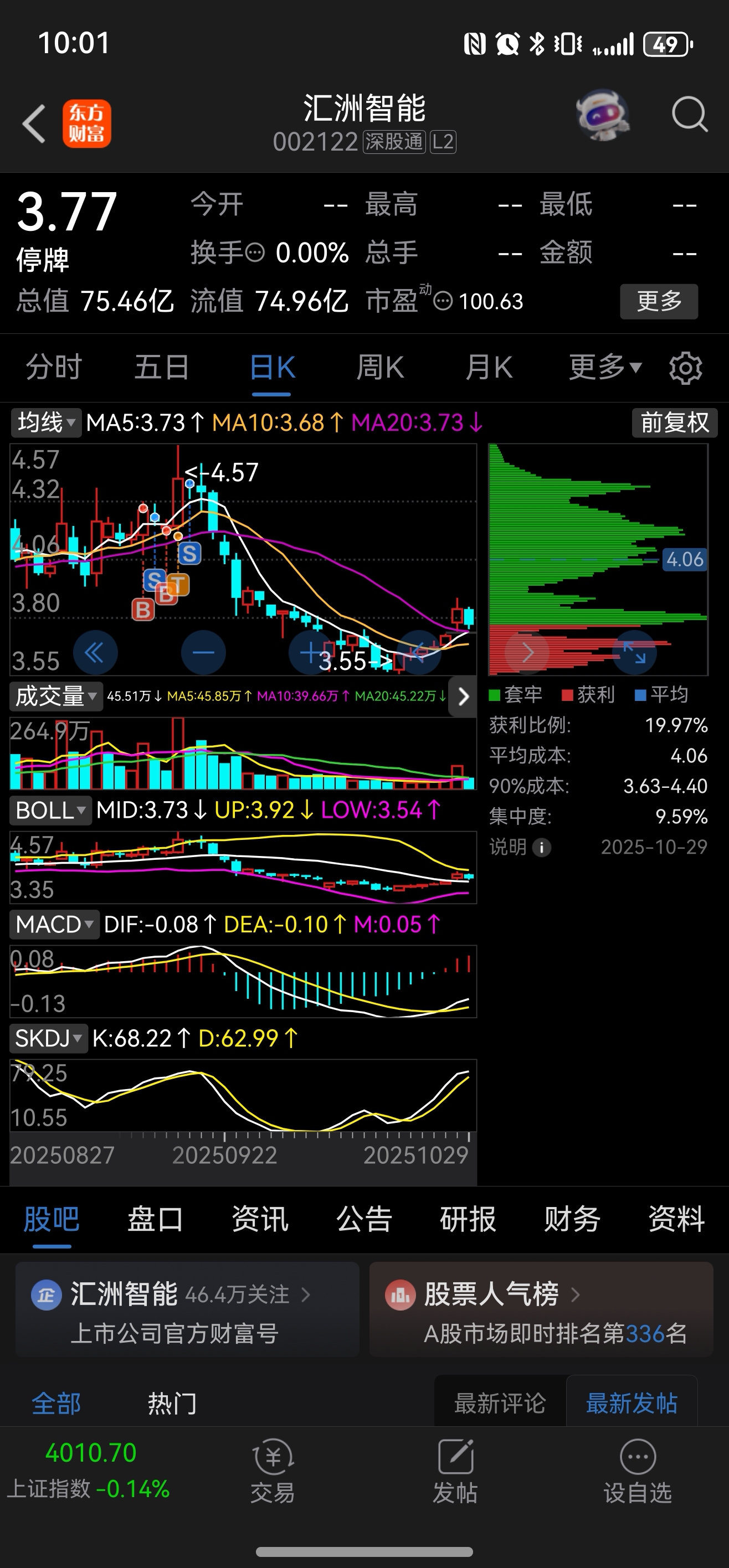
Task: Expand volume indicators right arrow
Action: pyautogui.click(x=463, y=696)
